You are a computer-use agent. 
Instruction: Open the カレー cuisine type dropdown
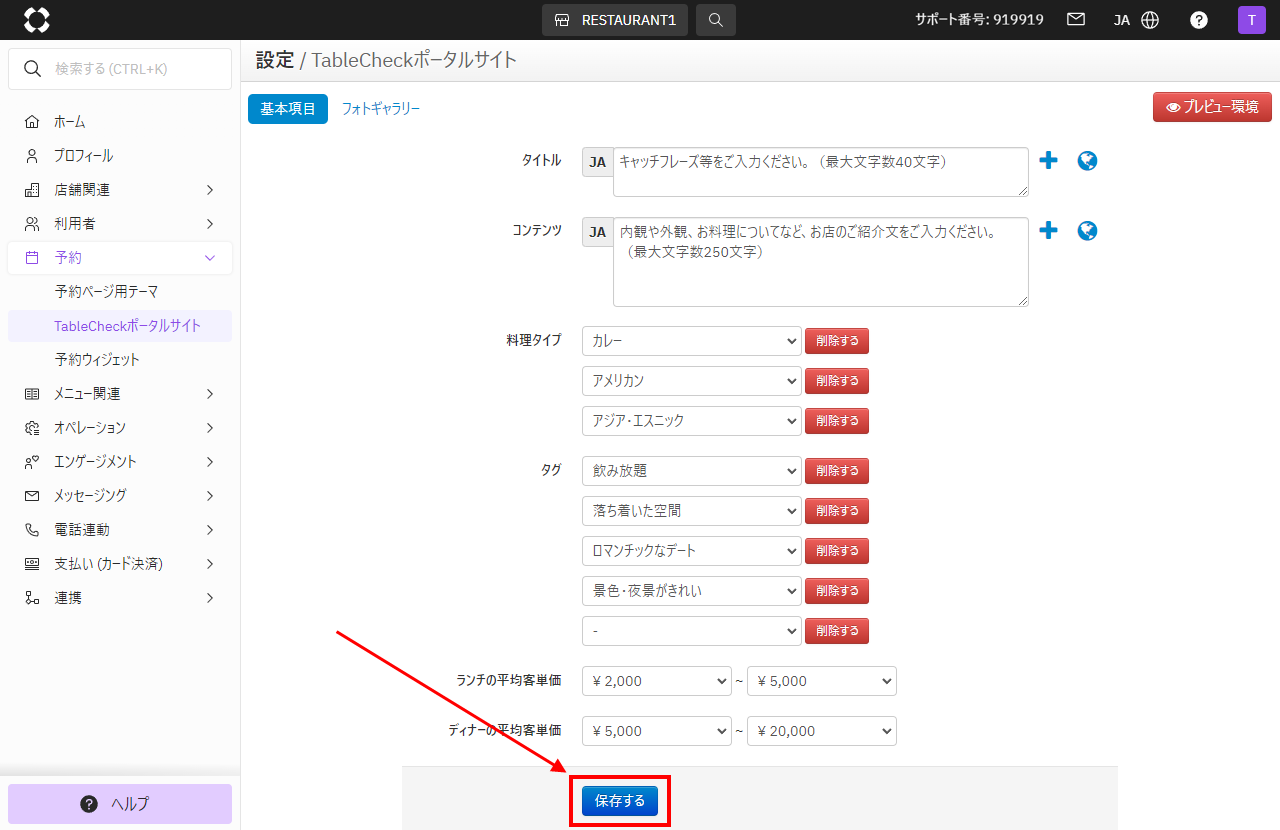(x=692, y=341)
